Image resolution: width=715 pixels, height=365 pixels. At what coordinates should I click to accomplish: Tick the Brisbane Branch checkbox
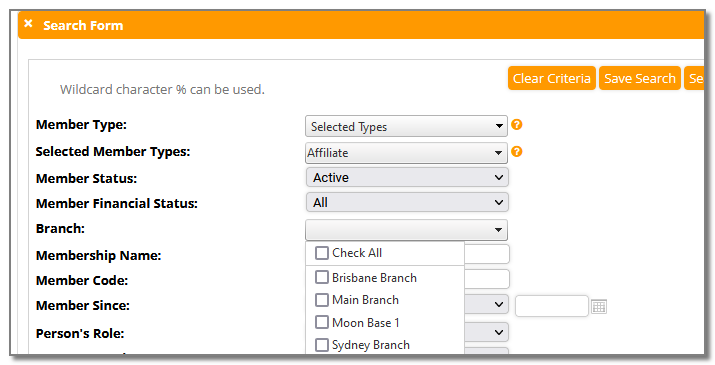[x=322, y=277]
